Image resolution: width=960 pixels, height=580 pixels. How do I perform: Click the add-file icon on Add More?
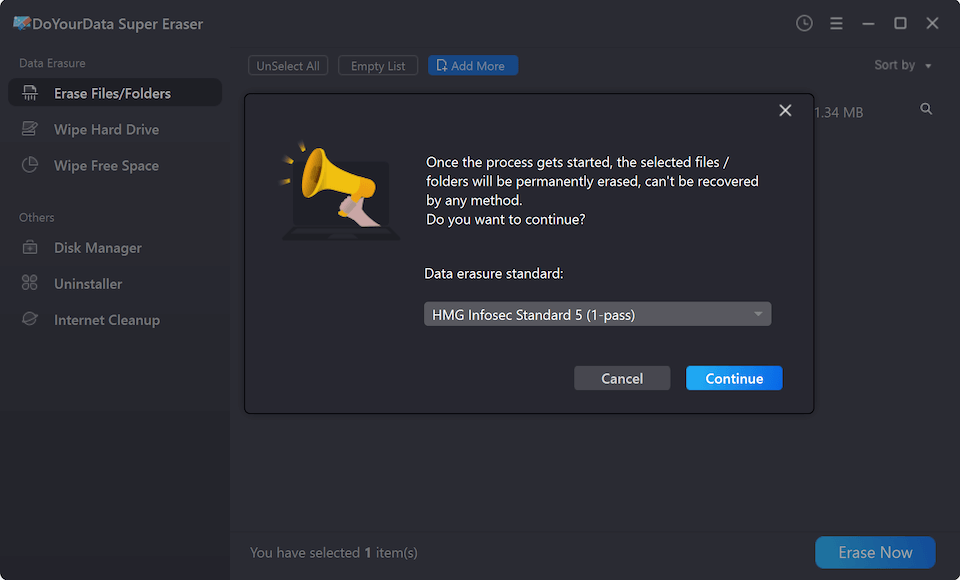click(x=441, y=66)
